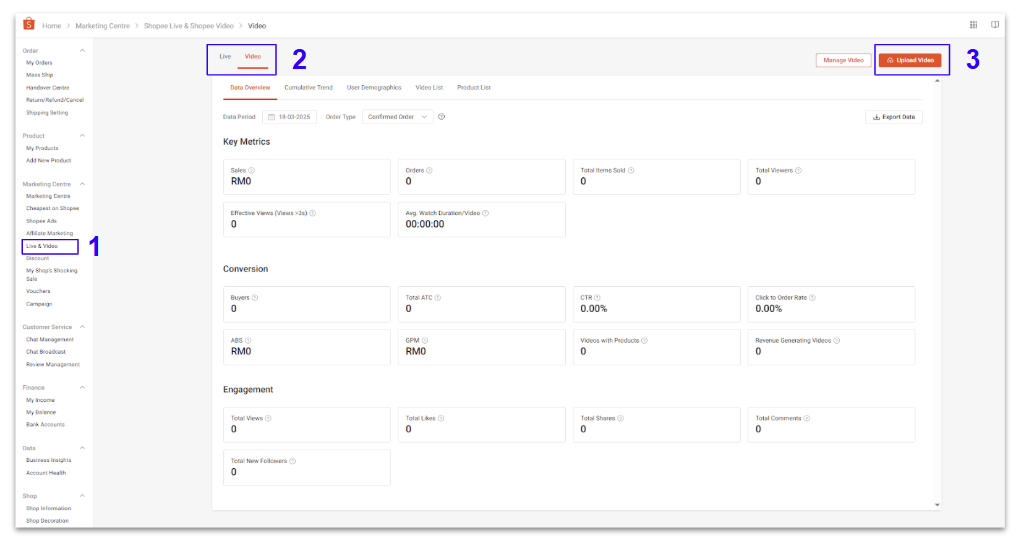Collapse the Finance sidebar section
1017x540 pixels.
[x=82, y=388]
